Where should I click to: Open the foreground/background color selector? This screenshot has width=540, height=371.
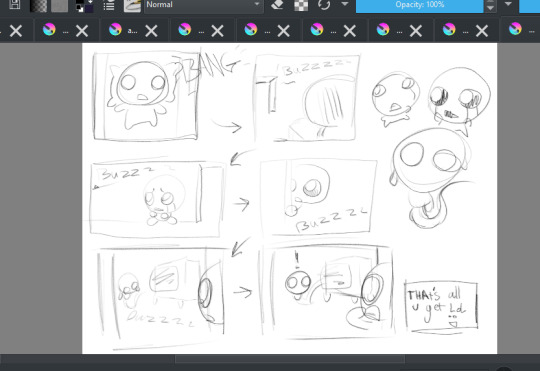tap(84, 5)
